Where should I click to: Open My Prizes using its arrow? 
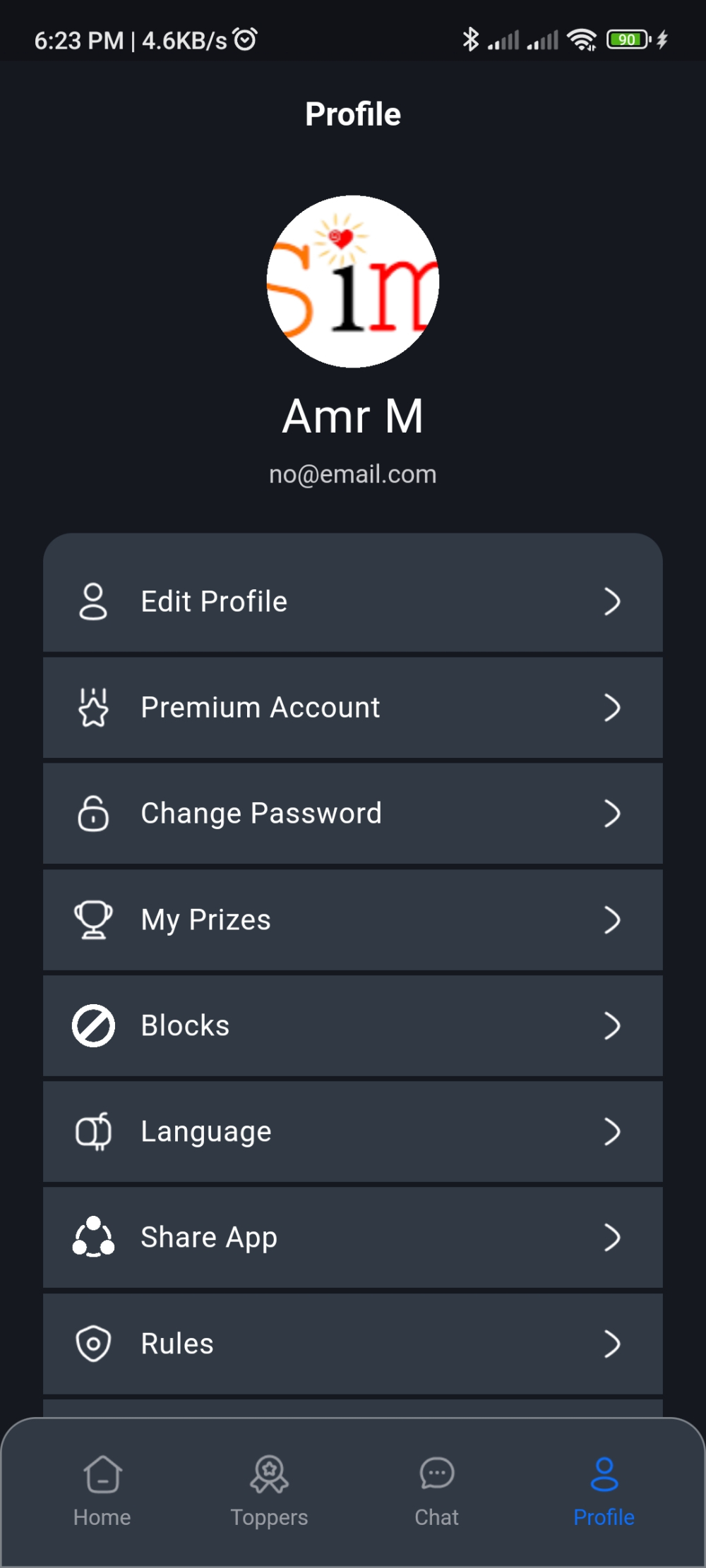(x=612, y=919)
